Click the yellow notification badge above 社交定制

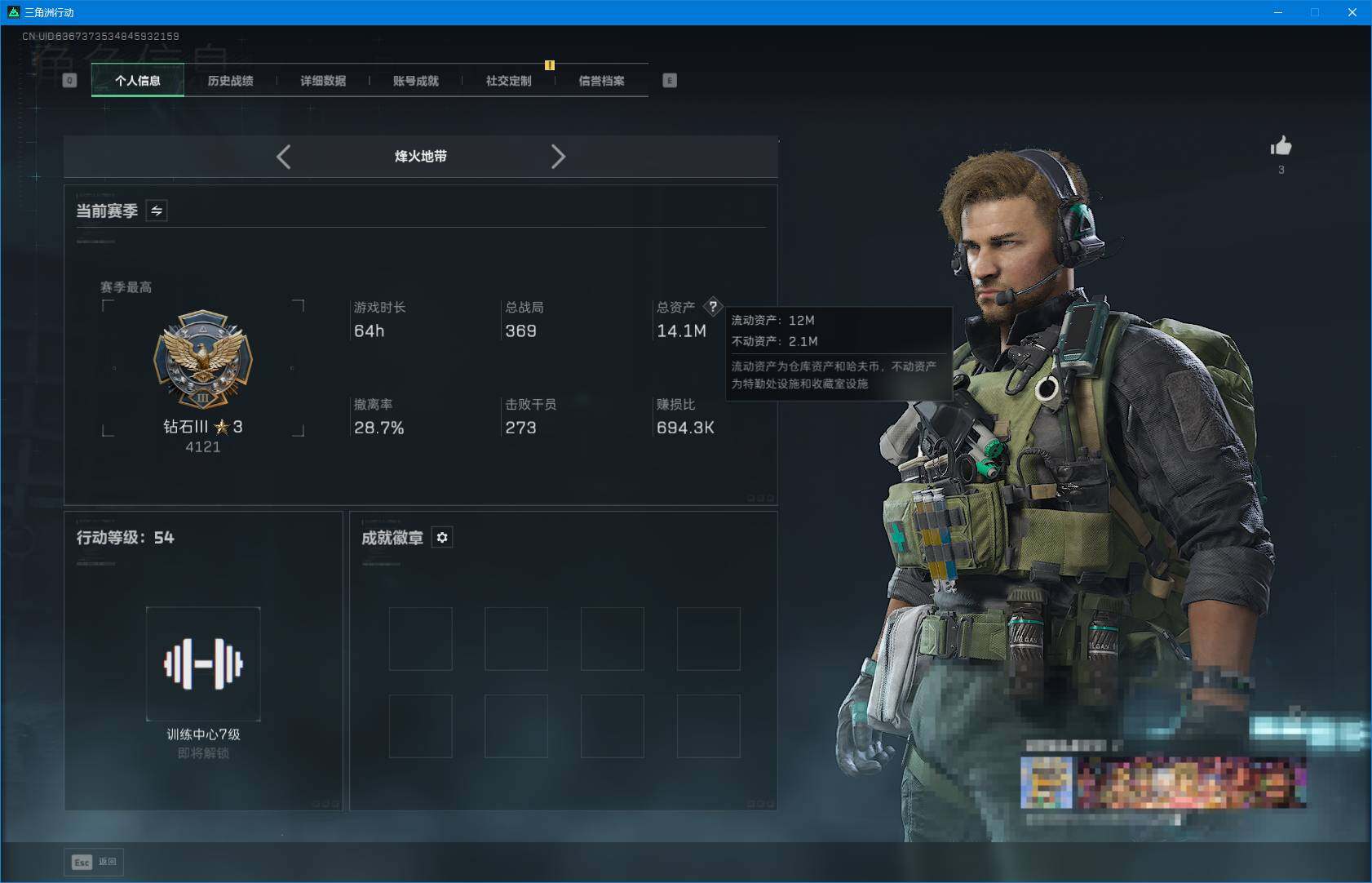pos(550,65)
